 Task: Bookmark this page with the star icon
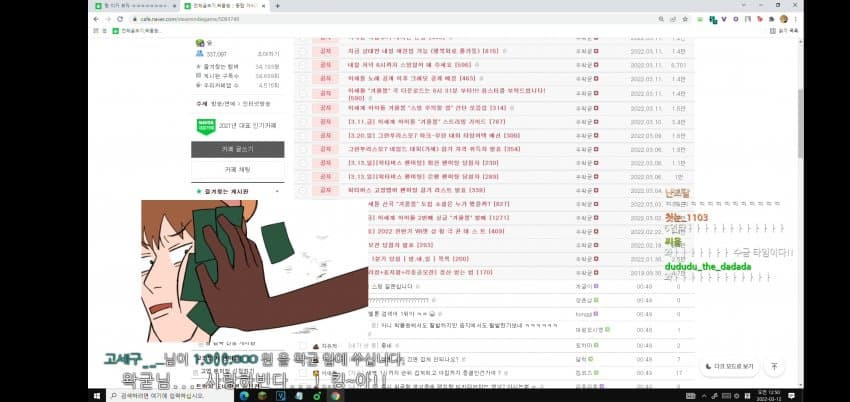click(x=685, y=19)
